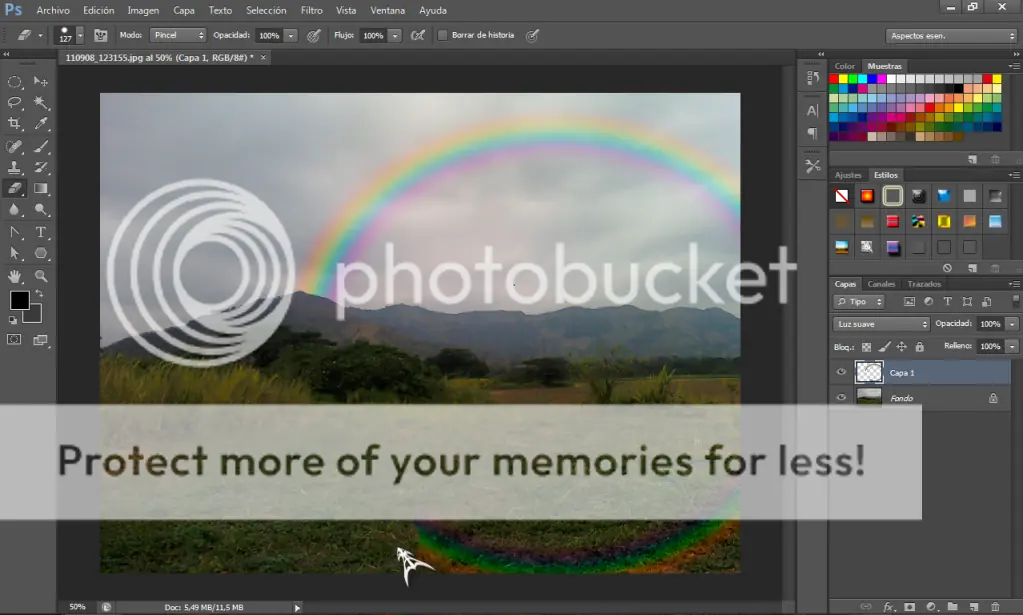The width and height of the screenshot is (1023, 615).
Task: Select the History Brush tool
Action: [x=40, y=168]
